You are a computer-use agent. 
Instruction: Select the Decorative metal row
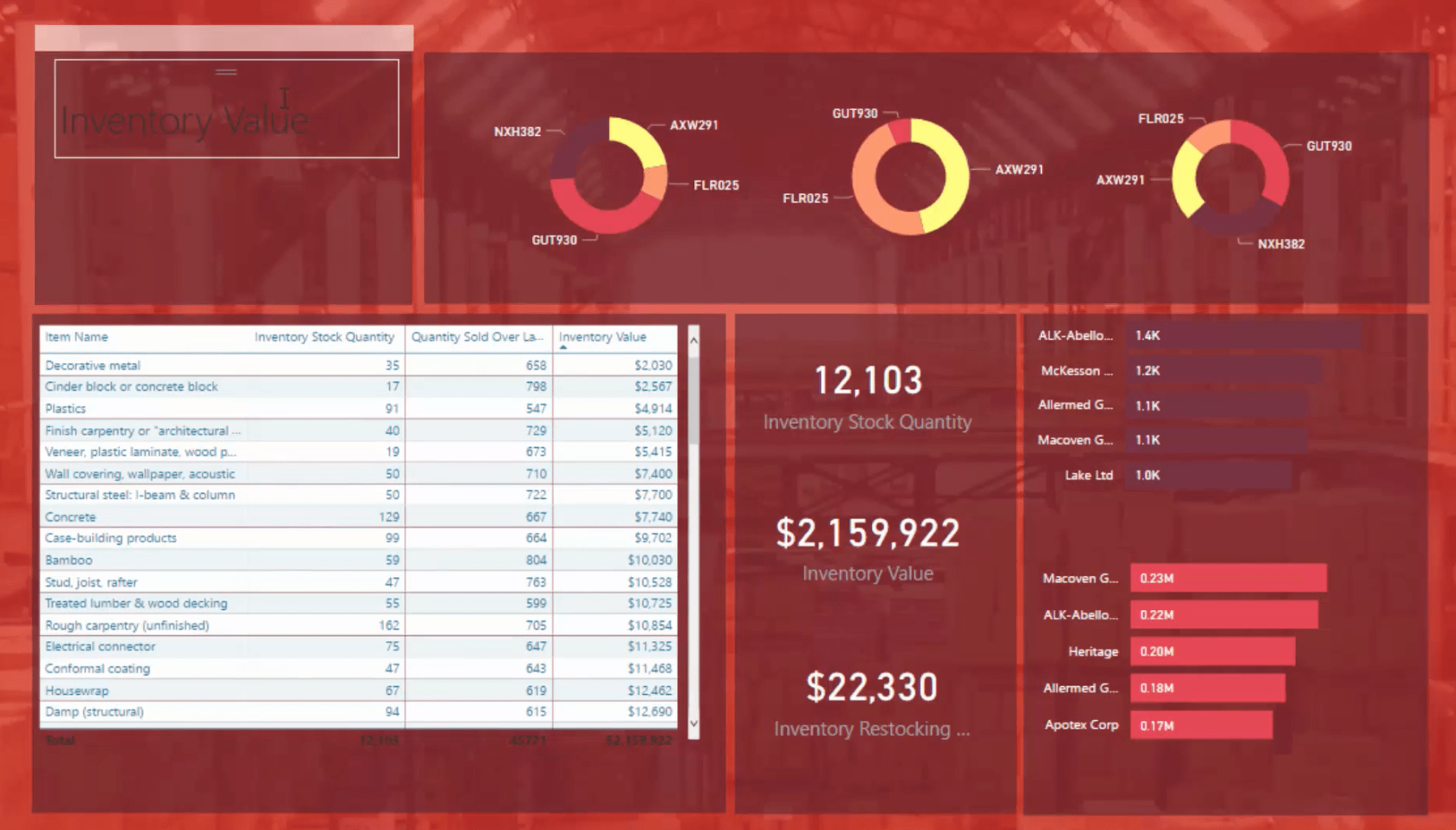tap(359, 366)
